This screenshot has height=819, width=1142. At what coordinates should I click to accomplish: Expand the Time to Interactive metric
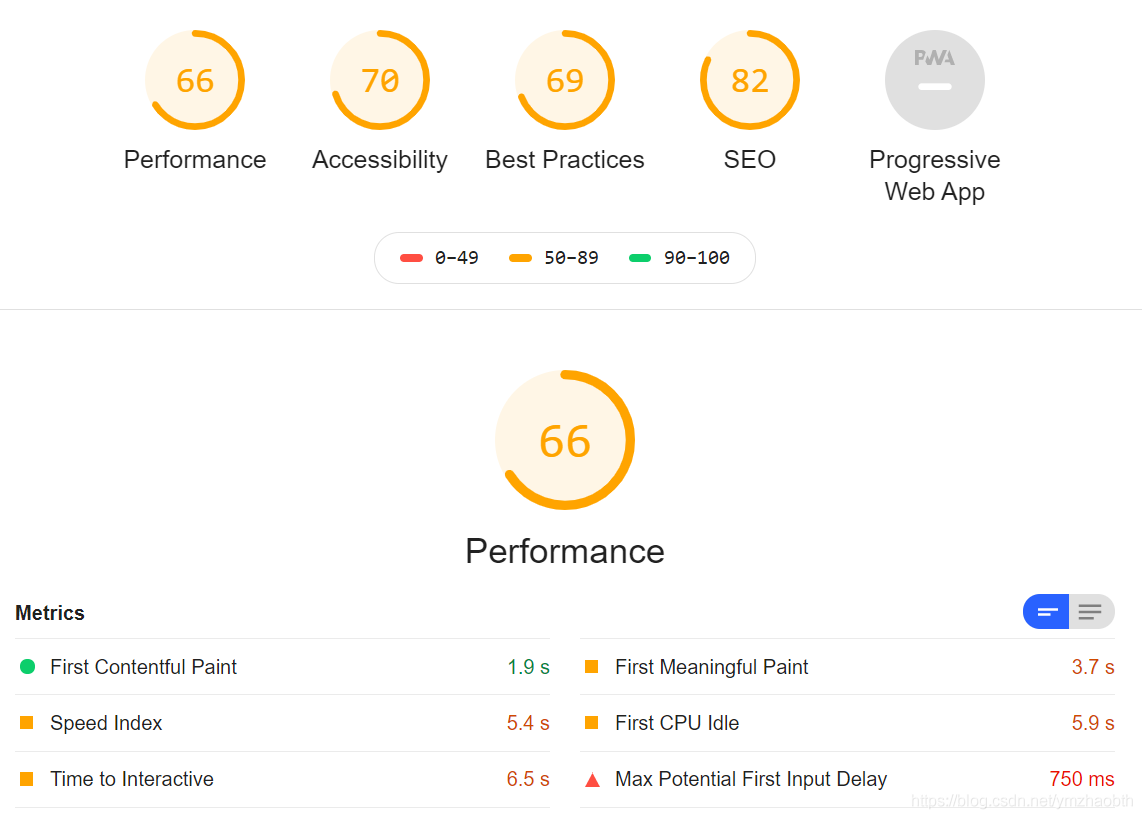pos(283,779)
